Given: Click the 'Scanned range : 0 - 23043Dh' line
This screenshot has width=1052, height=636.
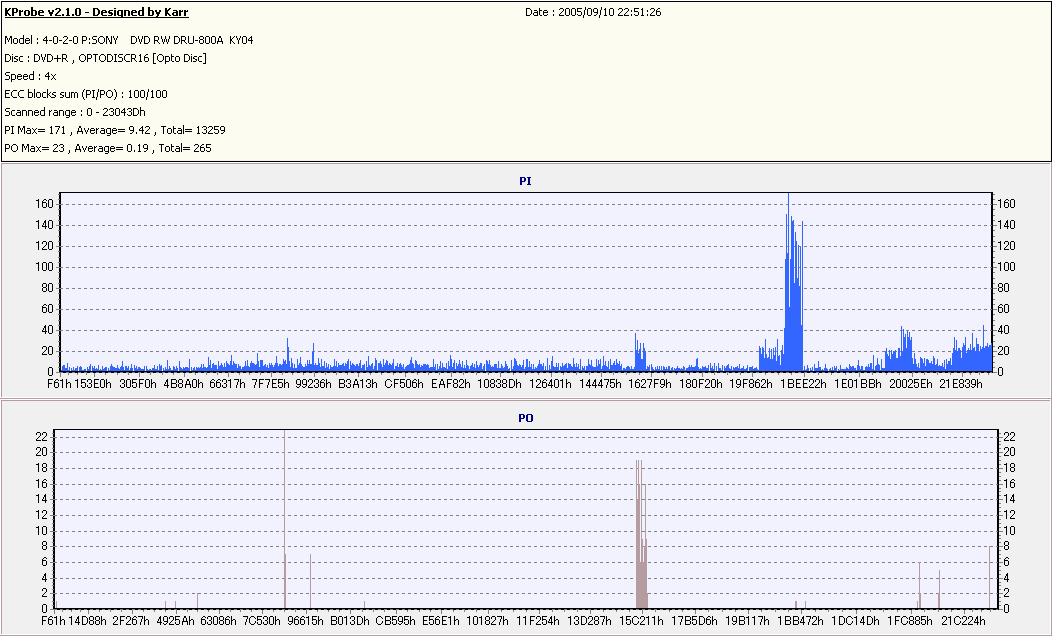Looking at the screenshot, I should point(74,113).
